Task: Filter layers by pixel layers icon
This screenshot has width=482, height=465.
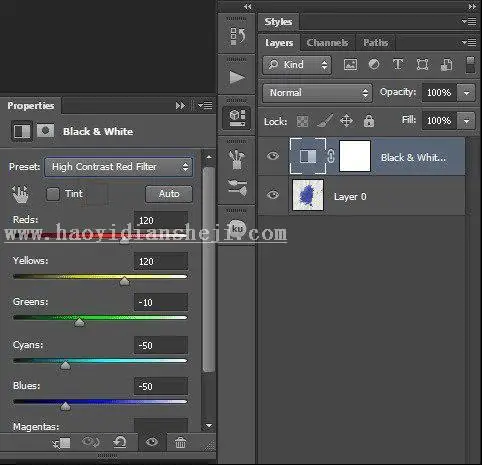Action: 350,65
